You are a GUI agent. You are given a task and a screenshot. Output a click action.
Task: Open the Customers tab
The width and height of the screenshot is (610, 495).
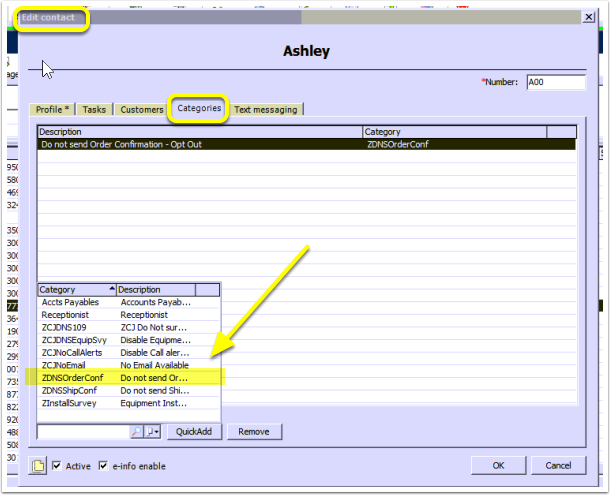point(142,109)
